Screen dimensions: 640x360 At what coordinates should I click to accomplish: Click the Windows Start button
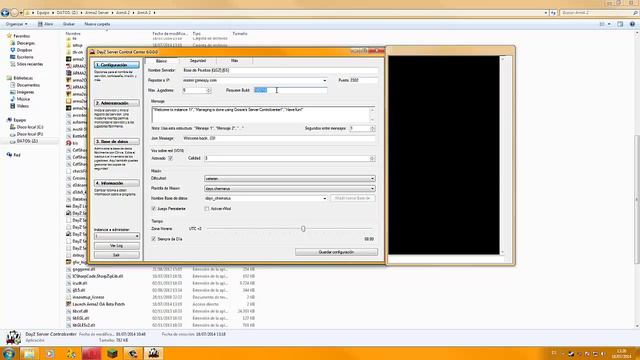(9, 353)
